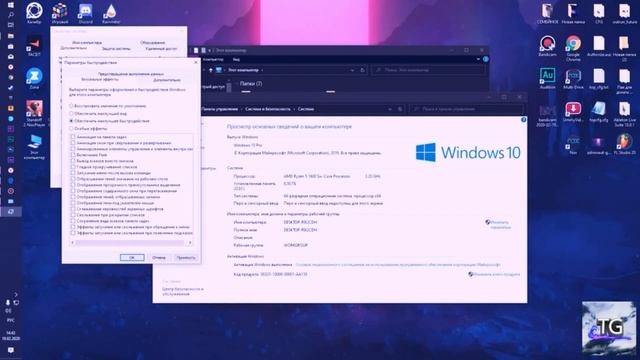Open Предотвращение выполнения данных tab
Screen dimensions: 640x360
point(131,74)
